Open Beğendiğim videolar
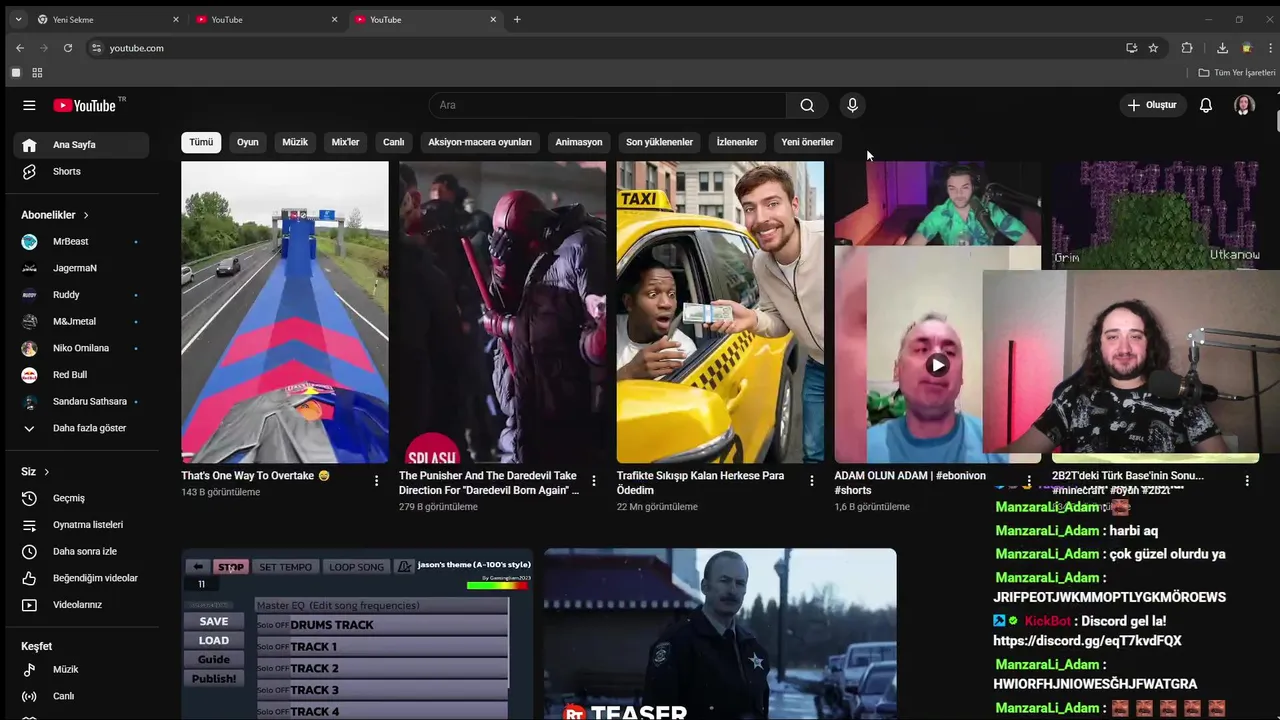1280x720 pixels. (x=81, y=578)
